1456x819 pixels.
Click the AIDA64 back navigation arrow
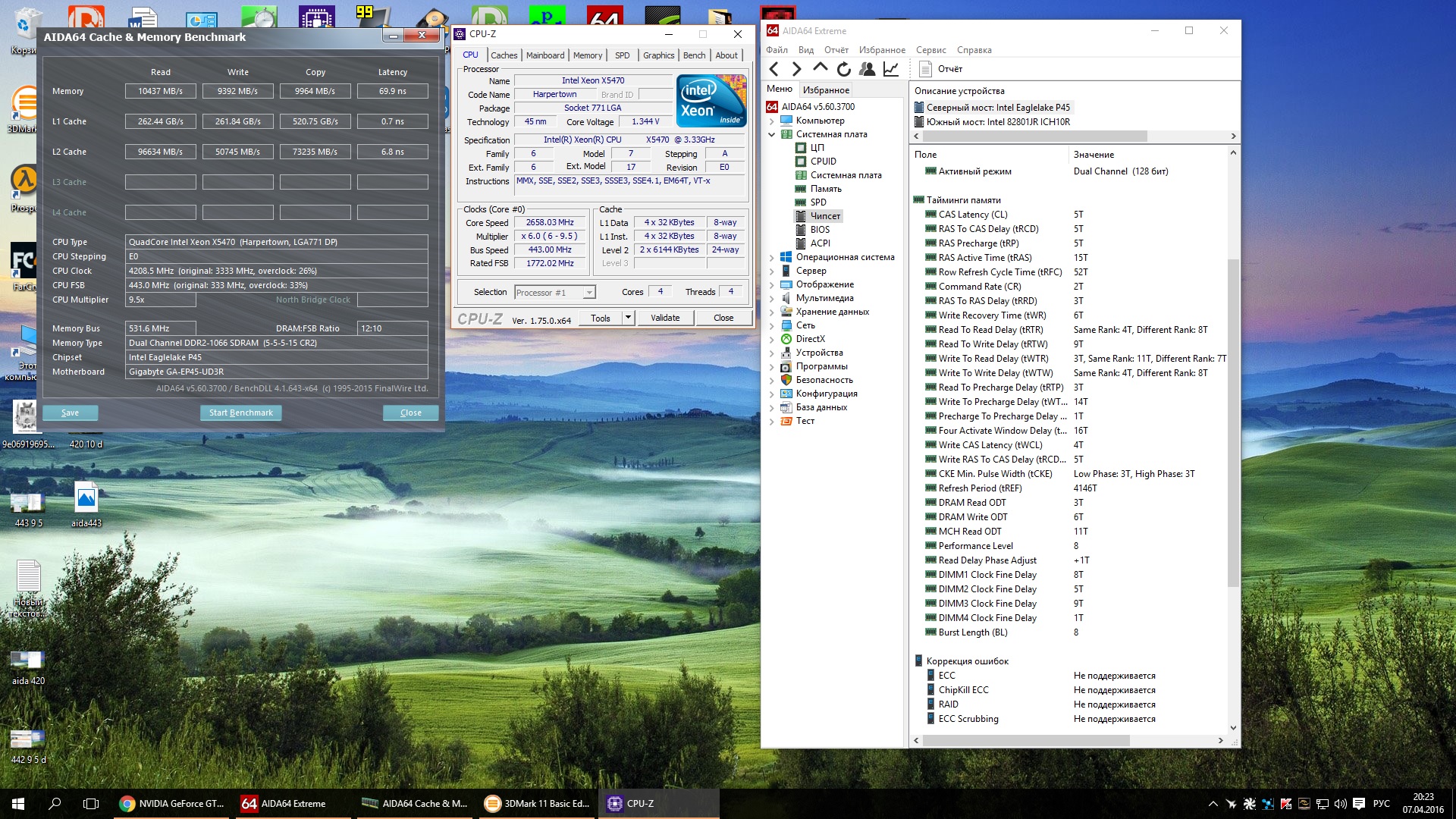[x=773, y=69]
